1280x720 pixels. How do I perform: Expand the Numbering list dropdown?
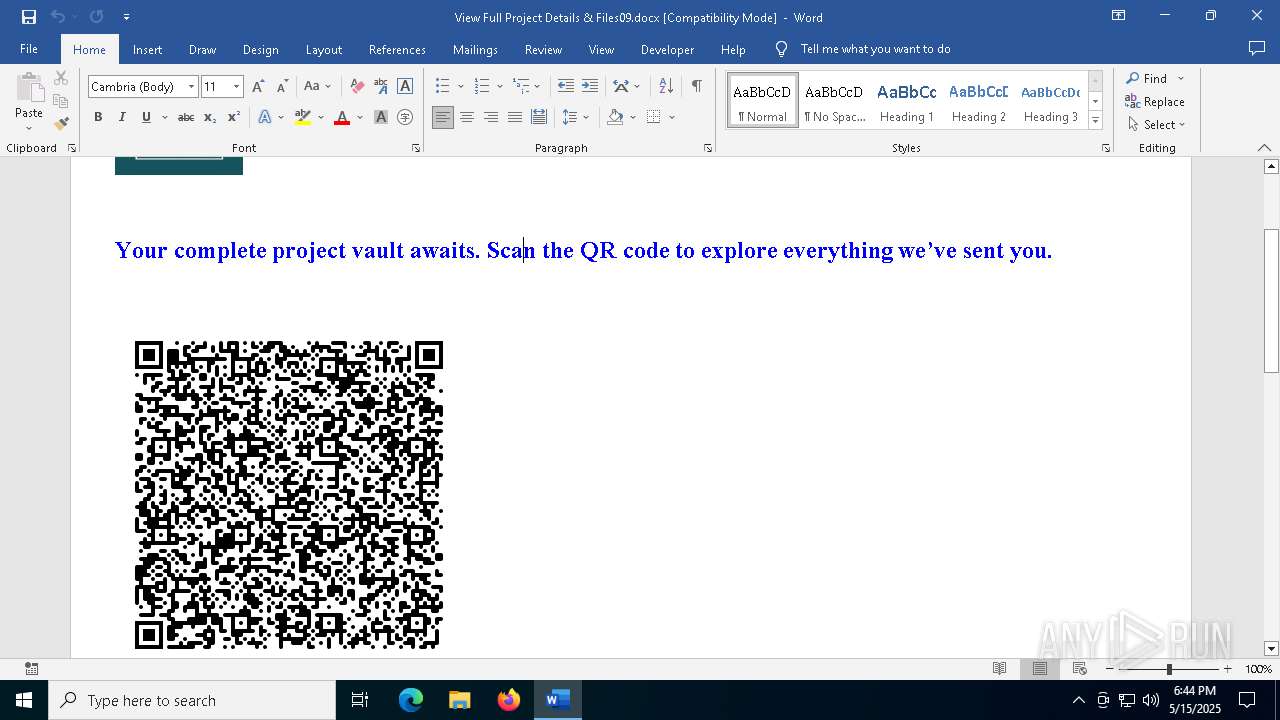pyautogui.click(x=499, y=87)
